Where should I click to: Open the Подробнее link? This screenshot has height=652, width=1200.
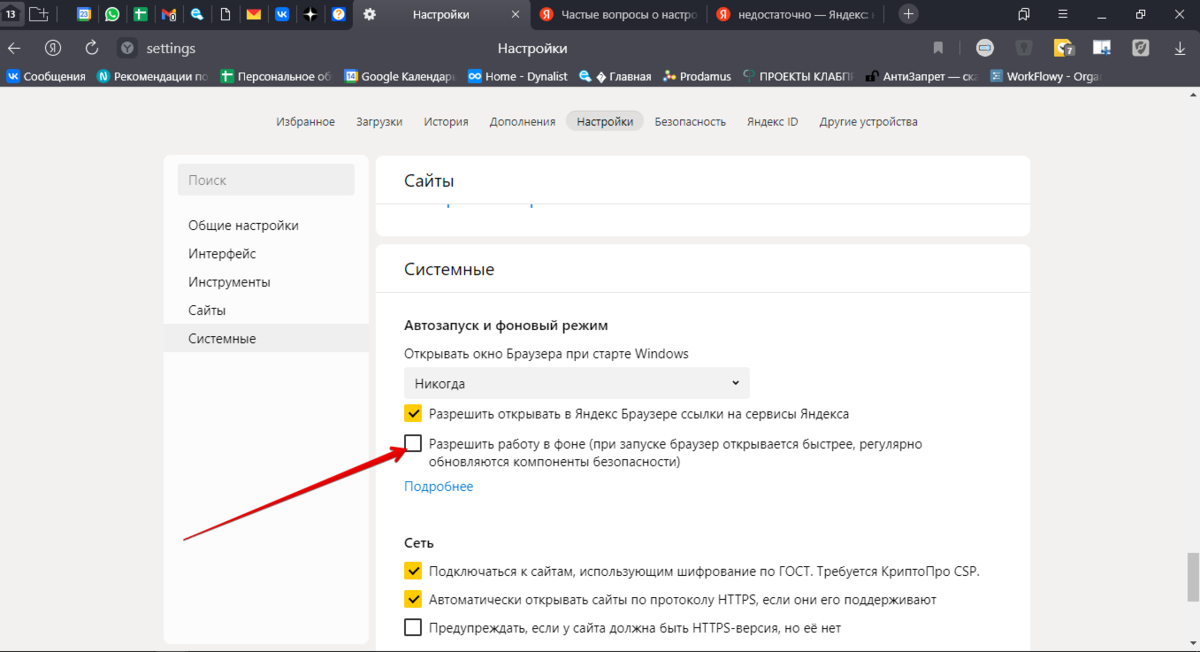point(438,486)
